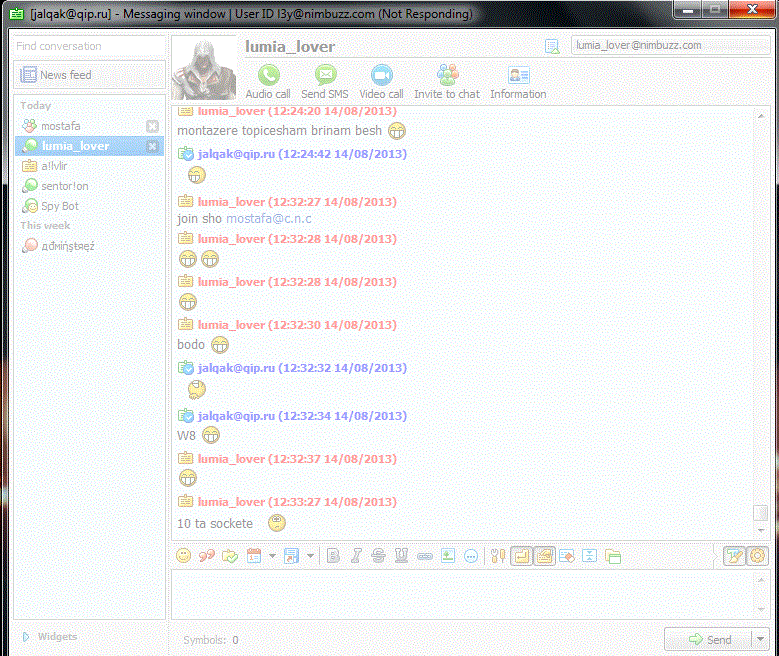Image resolution: width=779 pixels, height=656 pixels.
Task: Click the message templates icon
Action: coord(291,556)
